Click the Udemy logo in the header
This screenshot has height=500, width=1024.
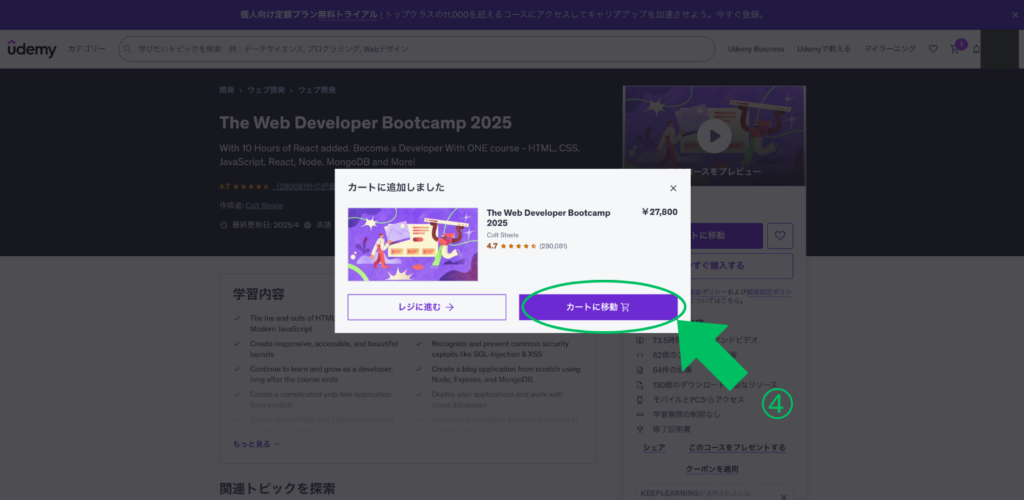(x=32, y=49)
